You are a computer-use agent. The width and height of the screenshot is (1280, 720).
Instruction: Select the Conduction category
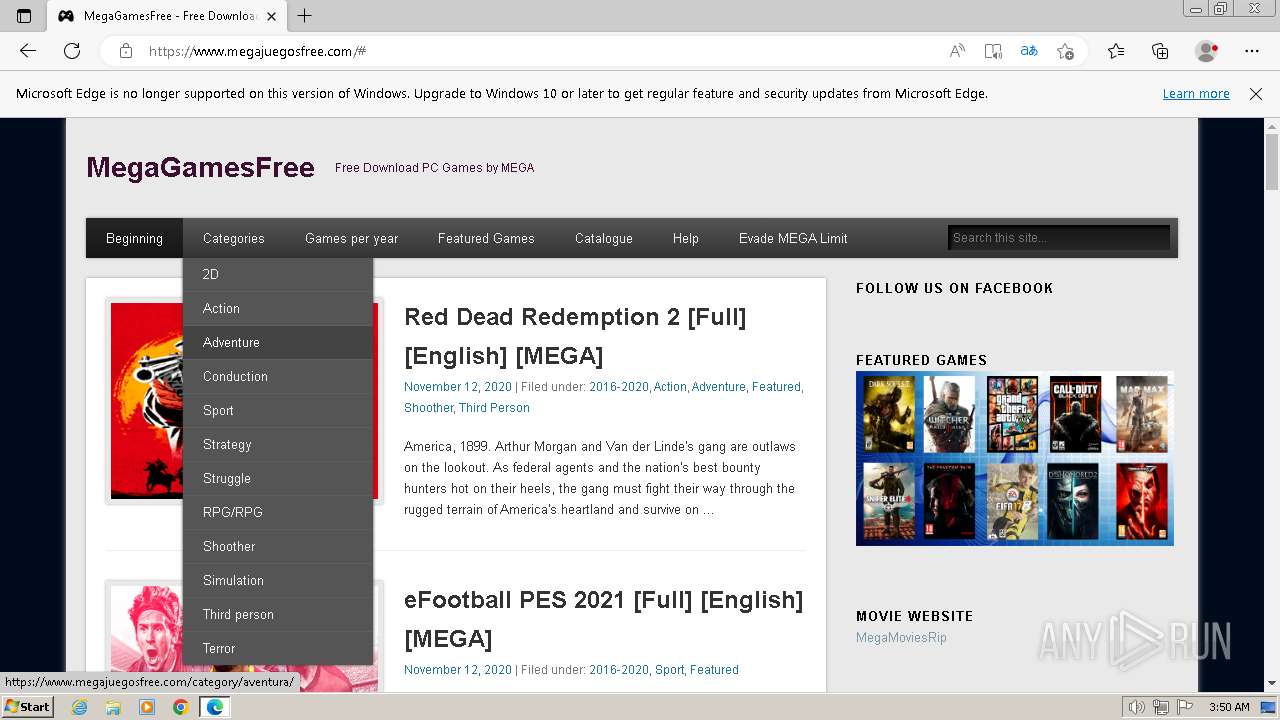point(278,376)
